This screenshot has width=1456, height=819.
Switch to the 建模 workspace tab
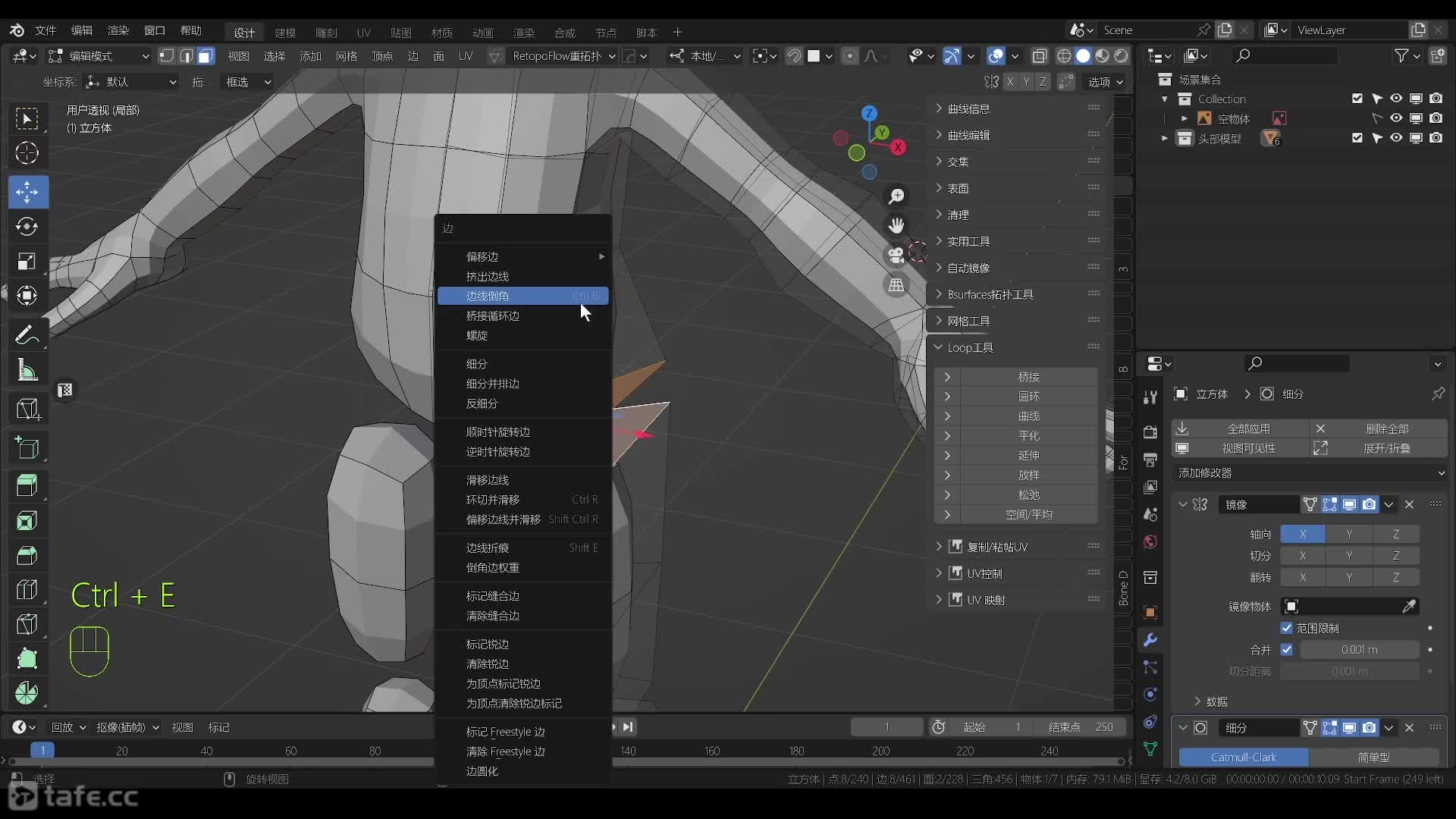(285, 33)
